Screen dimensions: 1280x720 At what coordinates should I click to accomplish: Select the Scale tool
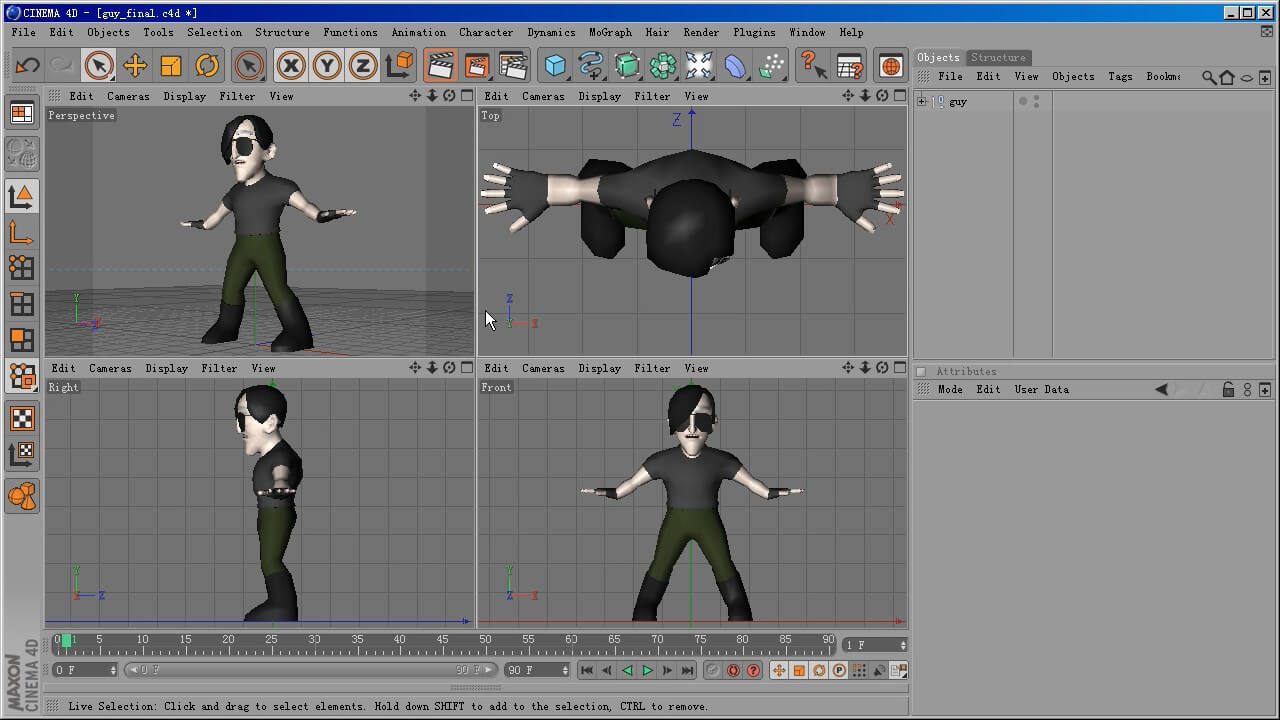tap(171, 64)
